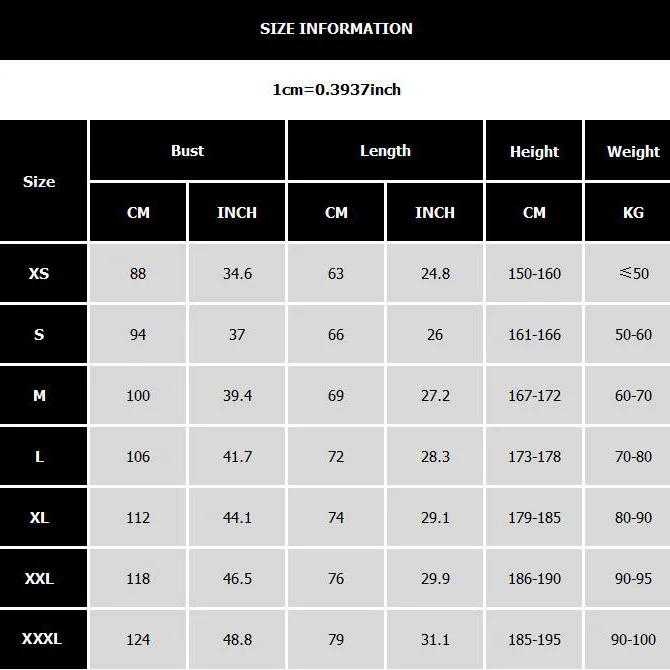Click the Size header cell
The image size is (670, 670).
coord(39,182)
